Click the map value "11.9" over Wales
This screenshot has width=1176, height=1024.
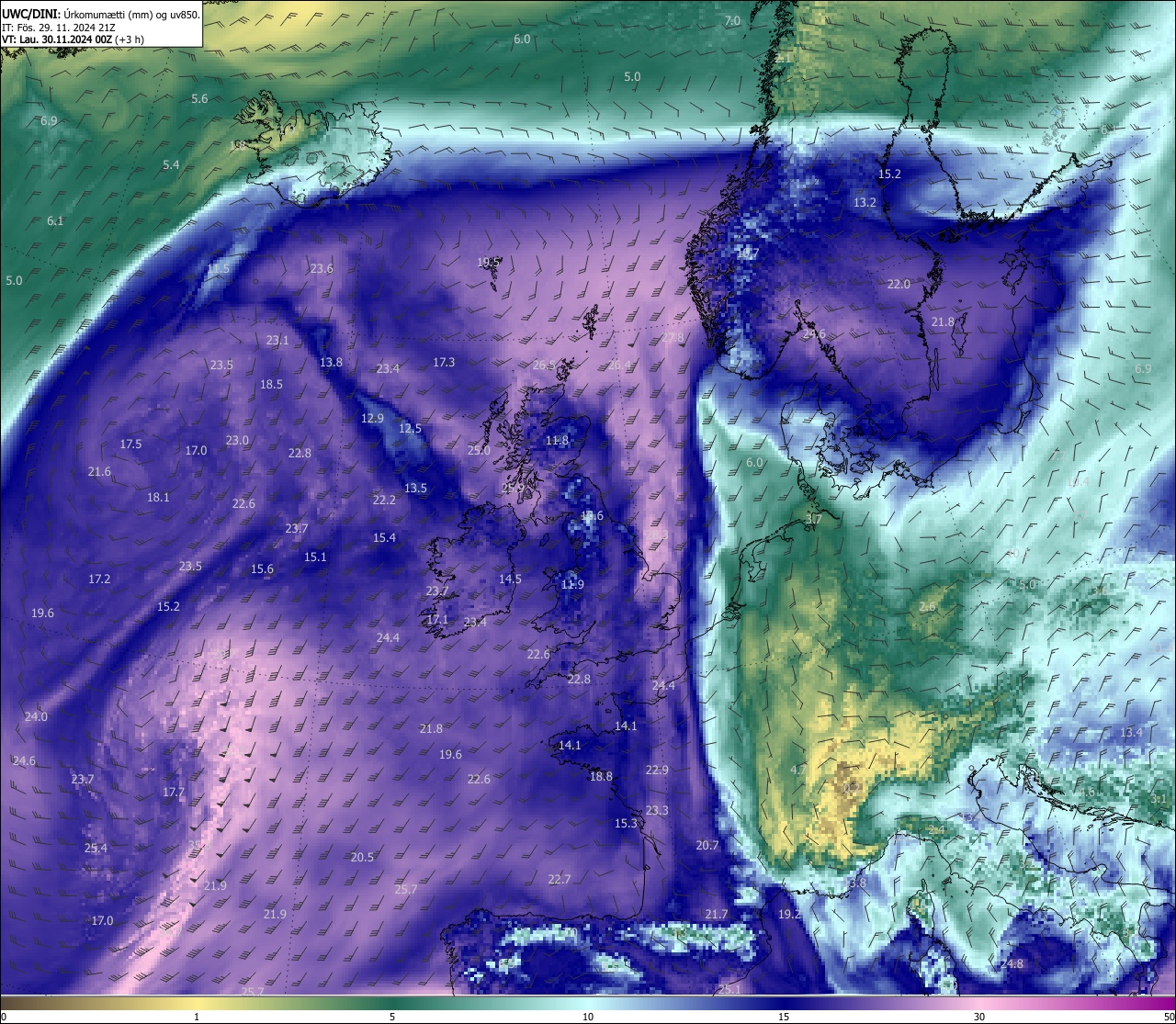[x=572, y=584]
